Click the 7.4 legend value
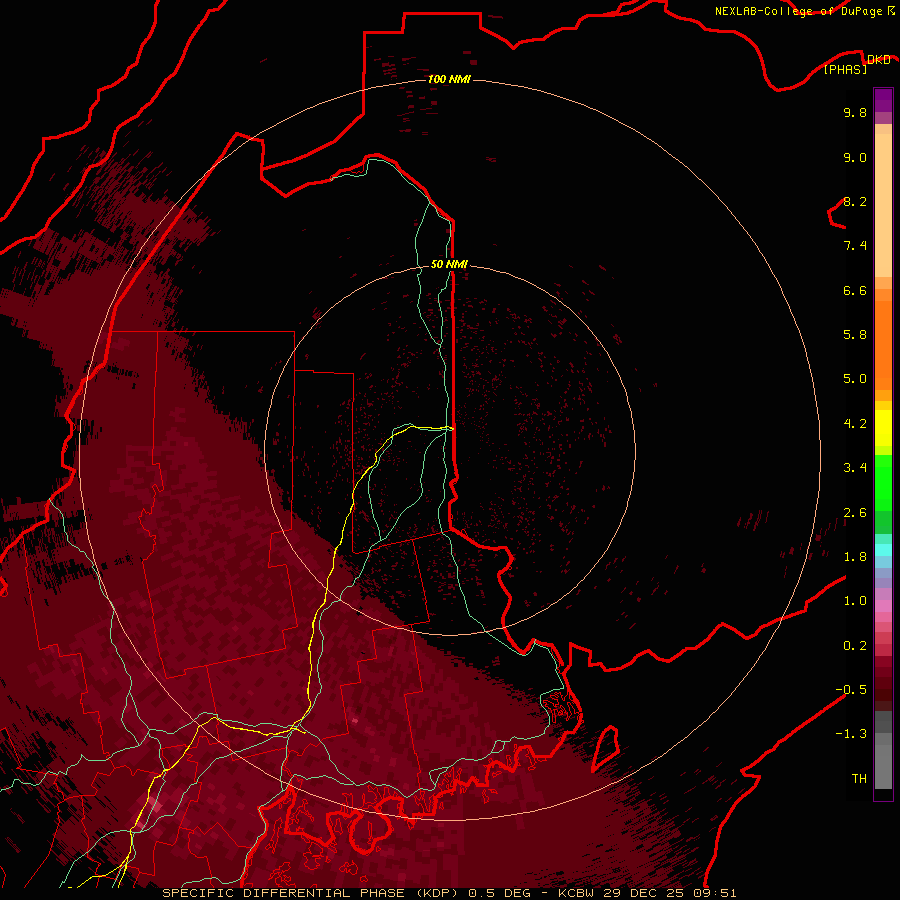This screenshot has height=900, width=900. pyautogui.click(x=855, y=246)
